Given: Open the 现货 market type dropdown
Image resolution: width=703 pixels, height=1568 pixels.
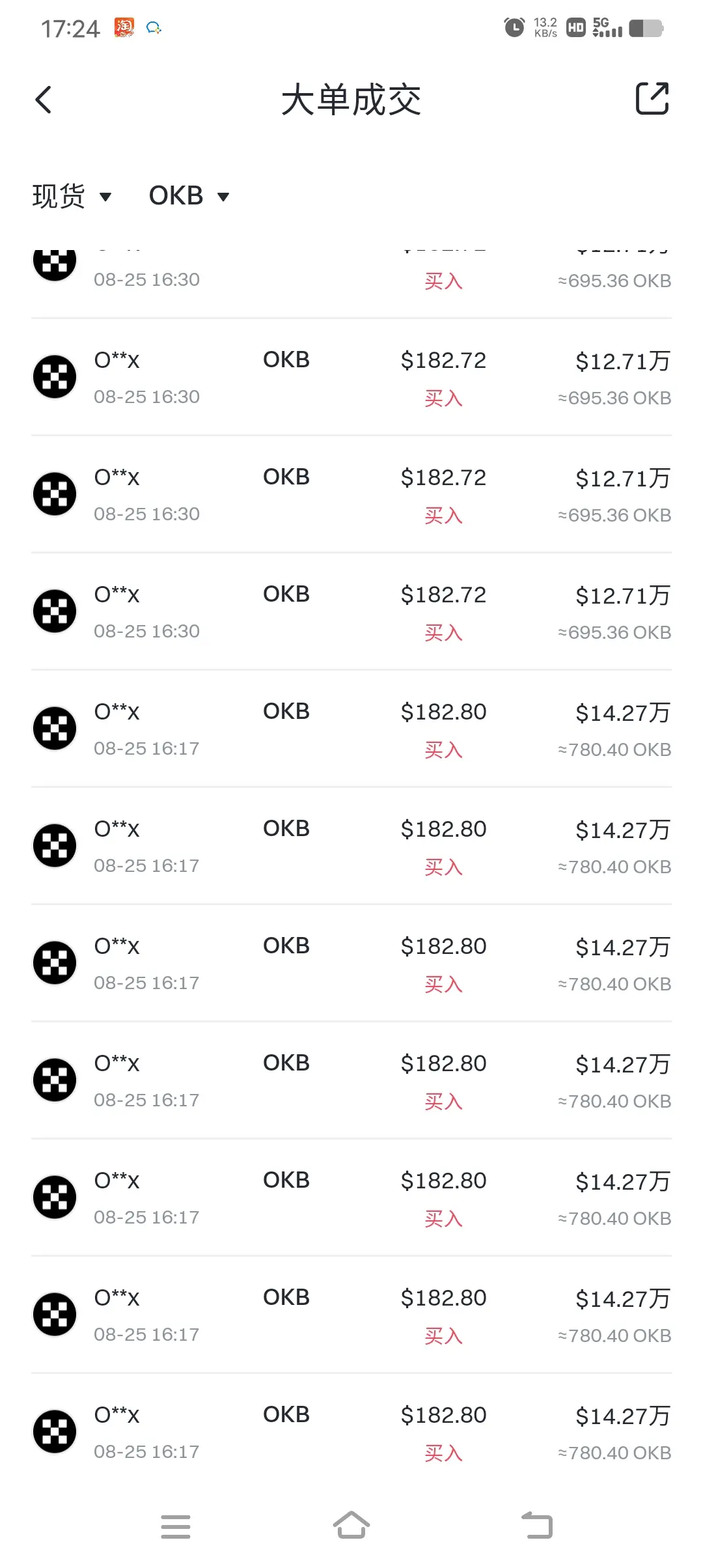Looking at the screenshot, I should 72,196.
